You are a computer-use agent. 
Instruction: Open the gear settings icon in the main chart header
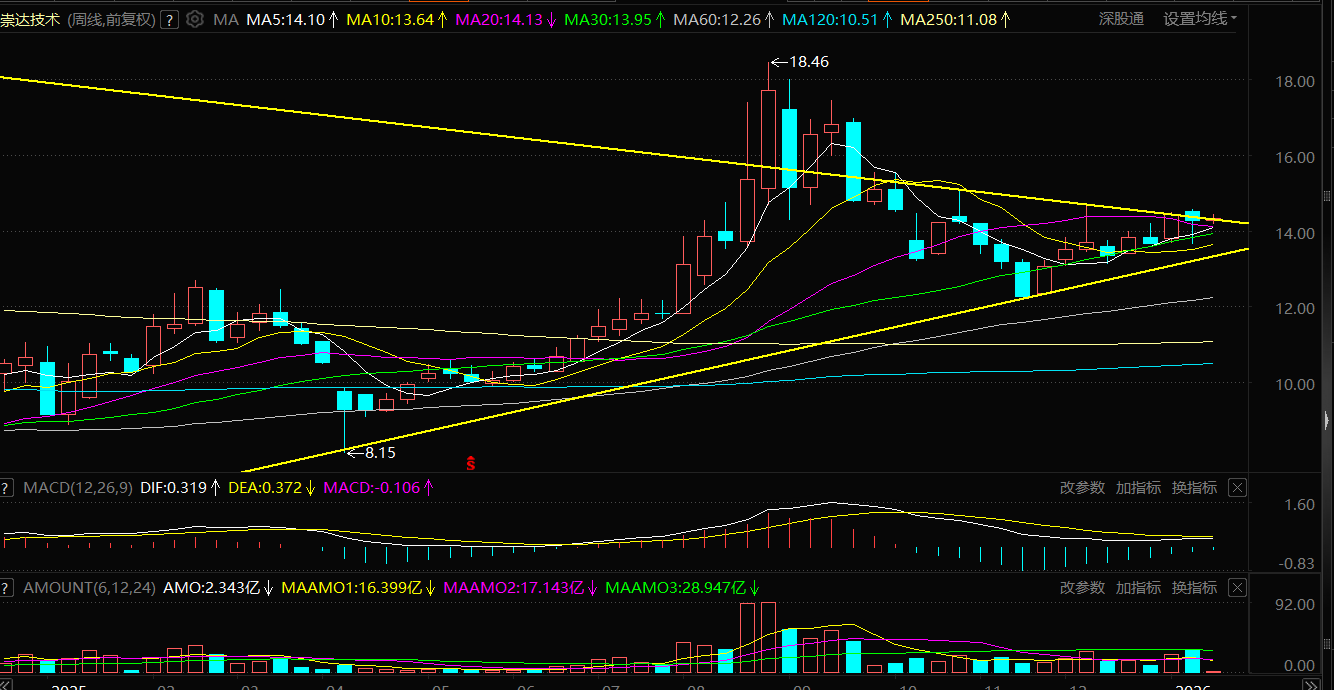(195, 19)
